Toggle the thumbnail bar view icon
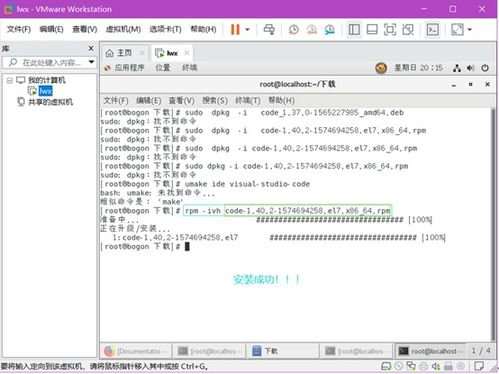The width and height of the screenshot is (499, 374). click(x=372, y=30)
